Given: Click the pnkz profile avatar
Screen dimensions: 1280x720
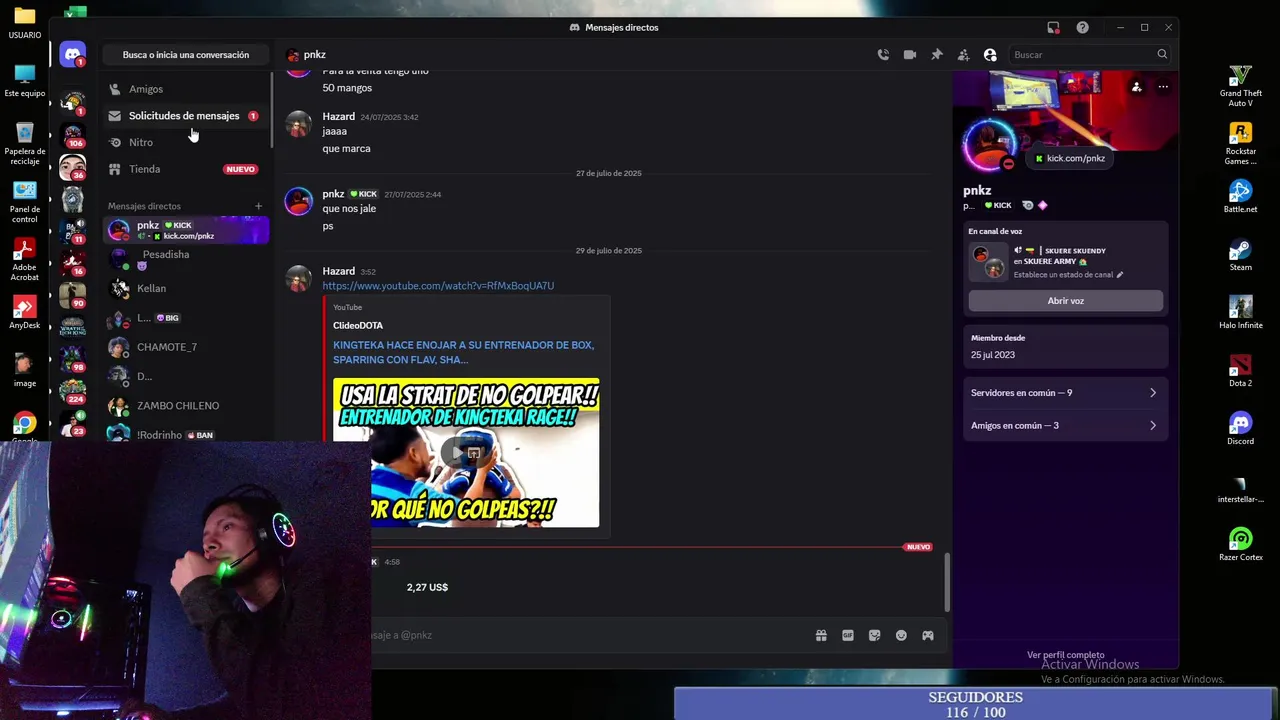Looking at the screenshot, I should tap(988, 147).
